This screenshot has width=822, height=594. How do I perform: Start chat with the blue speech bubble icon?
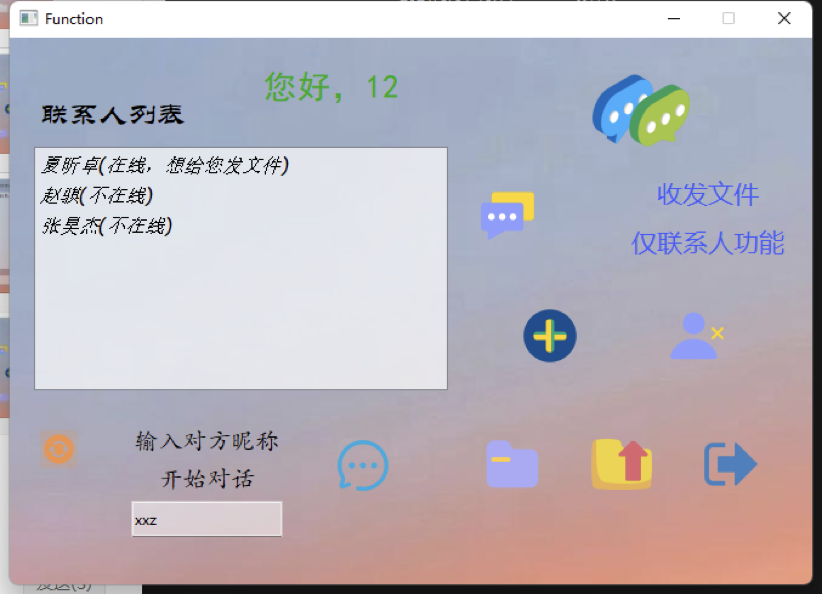[363, 465]
